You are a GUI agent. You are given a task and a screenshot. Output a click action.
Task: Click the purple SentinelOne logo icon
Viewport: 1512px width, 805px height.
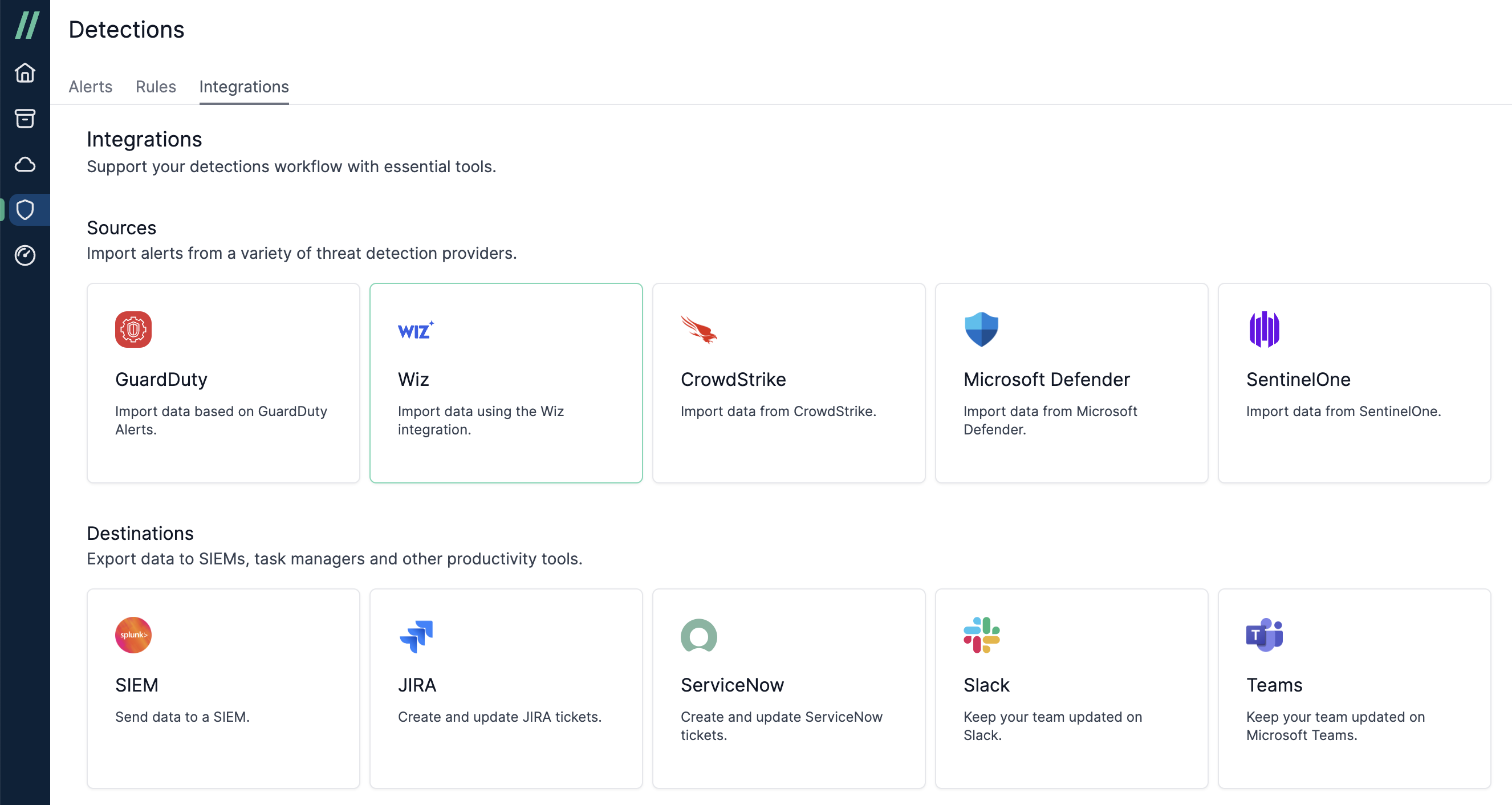click(1265, 329)
